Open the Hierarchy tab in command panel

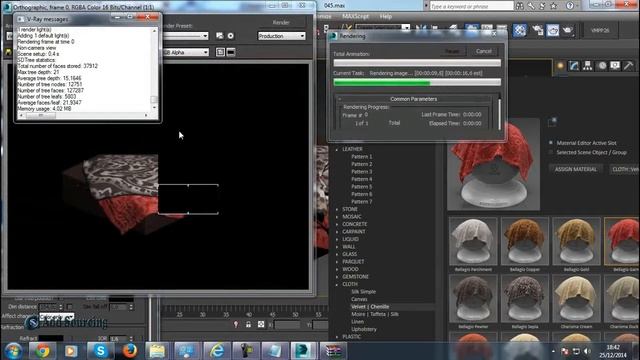(588, 66)
